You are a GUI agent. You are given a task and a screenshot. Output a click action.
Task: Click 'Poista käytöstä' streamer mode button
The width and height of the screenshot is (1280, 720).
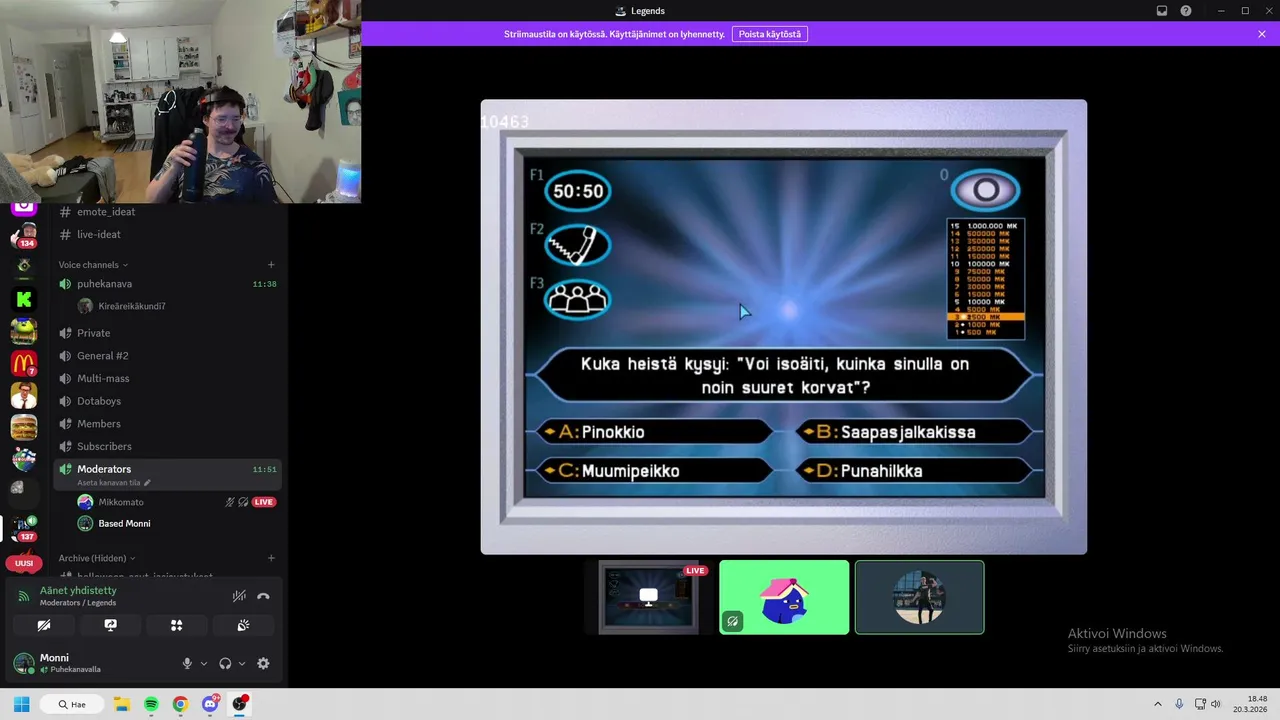click(x=770, y=34)
